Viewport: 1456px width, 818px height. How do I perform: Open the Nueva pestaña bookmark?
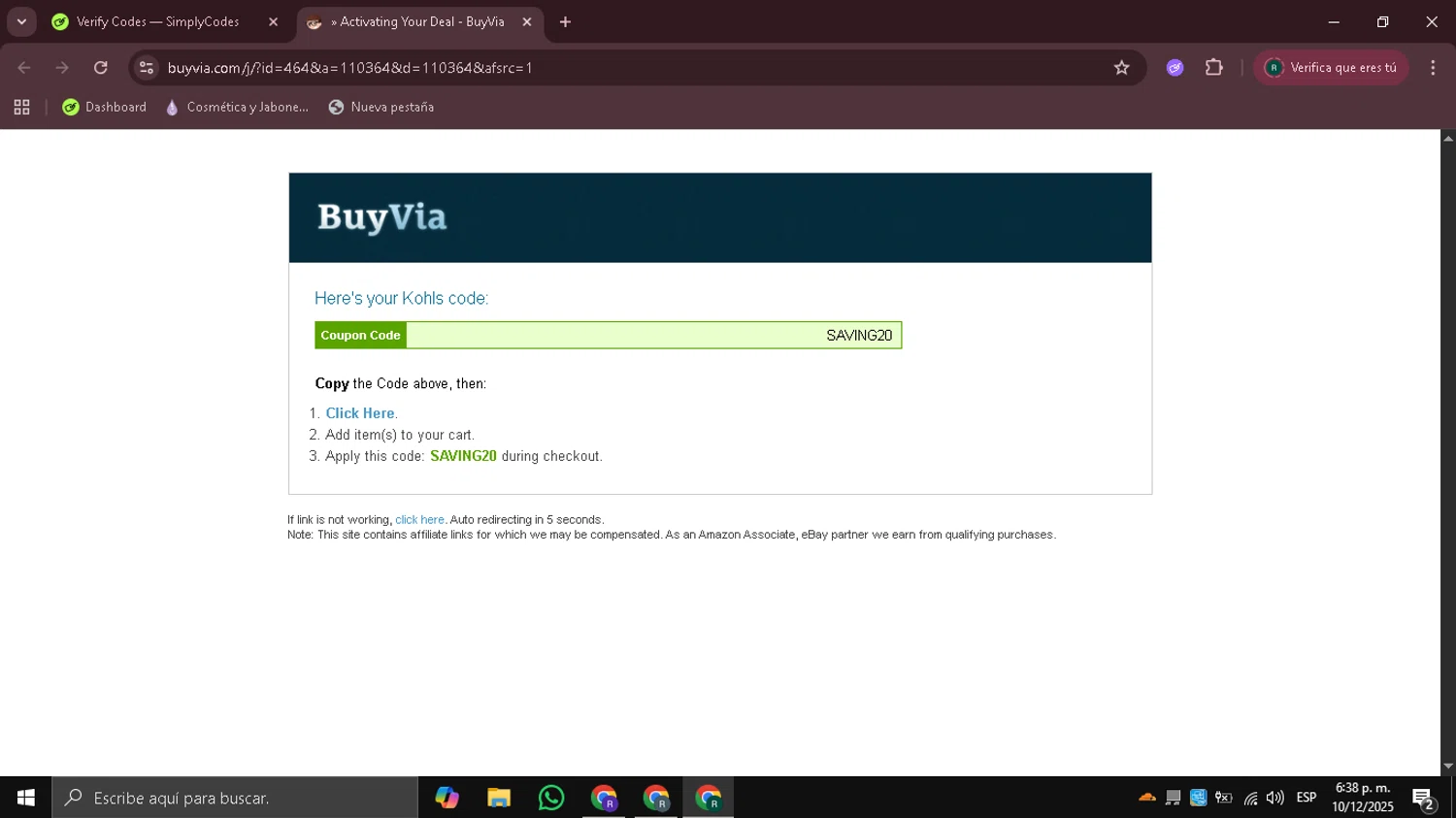(381, 108)
